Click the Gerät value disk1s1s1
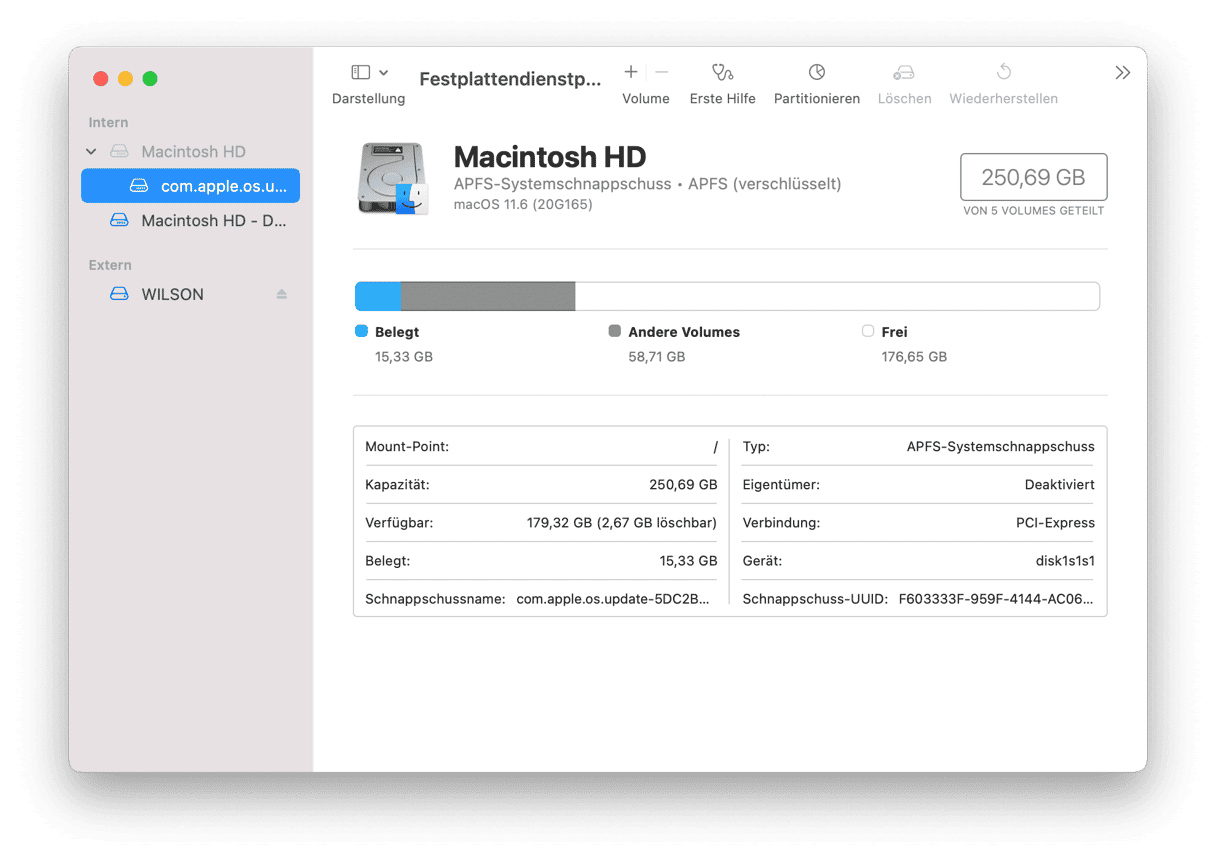The height and width of the screenshot is (863, 1216). [1065, 561]
